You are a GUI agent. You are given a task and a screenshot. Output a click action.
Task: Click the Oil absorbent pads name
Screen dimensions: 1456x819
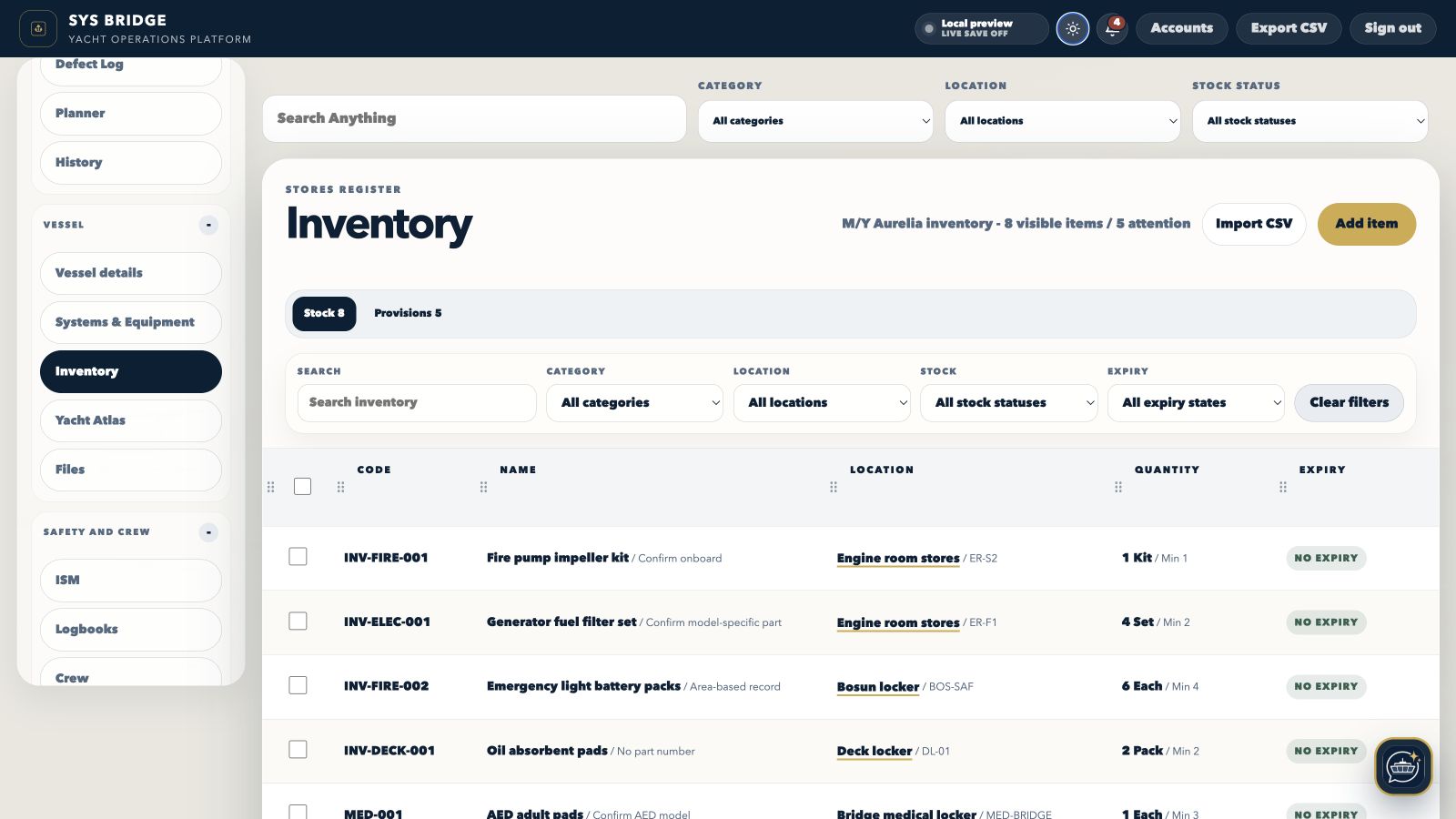pyautogui.click(x=547, y=751)
